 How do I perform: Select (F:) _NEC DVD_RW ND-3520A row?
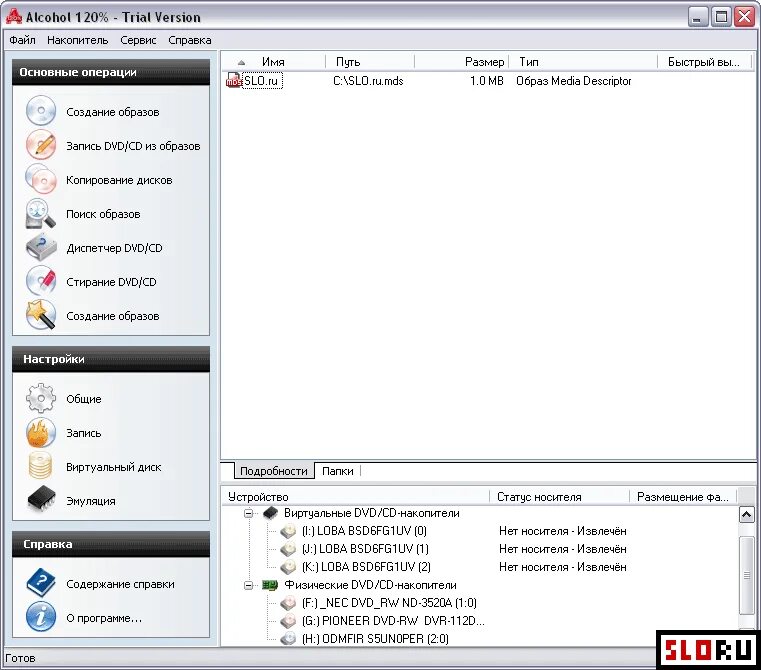[x=389, y=603]
